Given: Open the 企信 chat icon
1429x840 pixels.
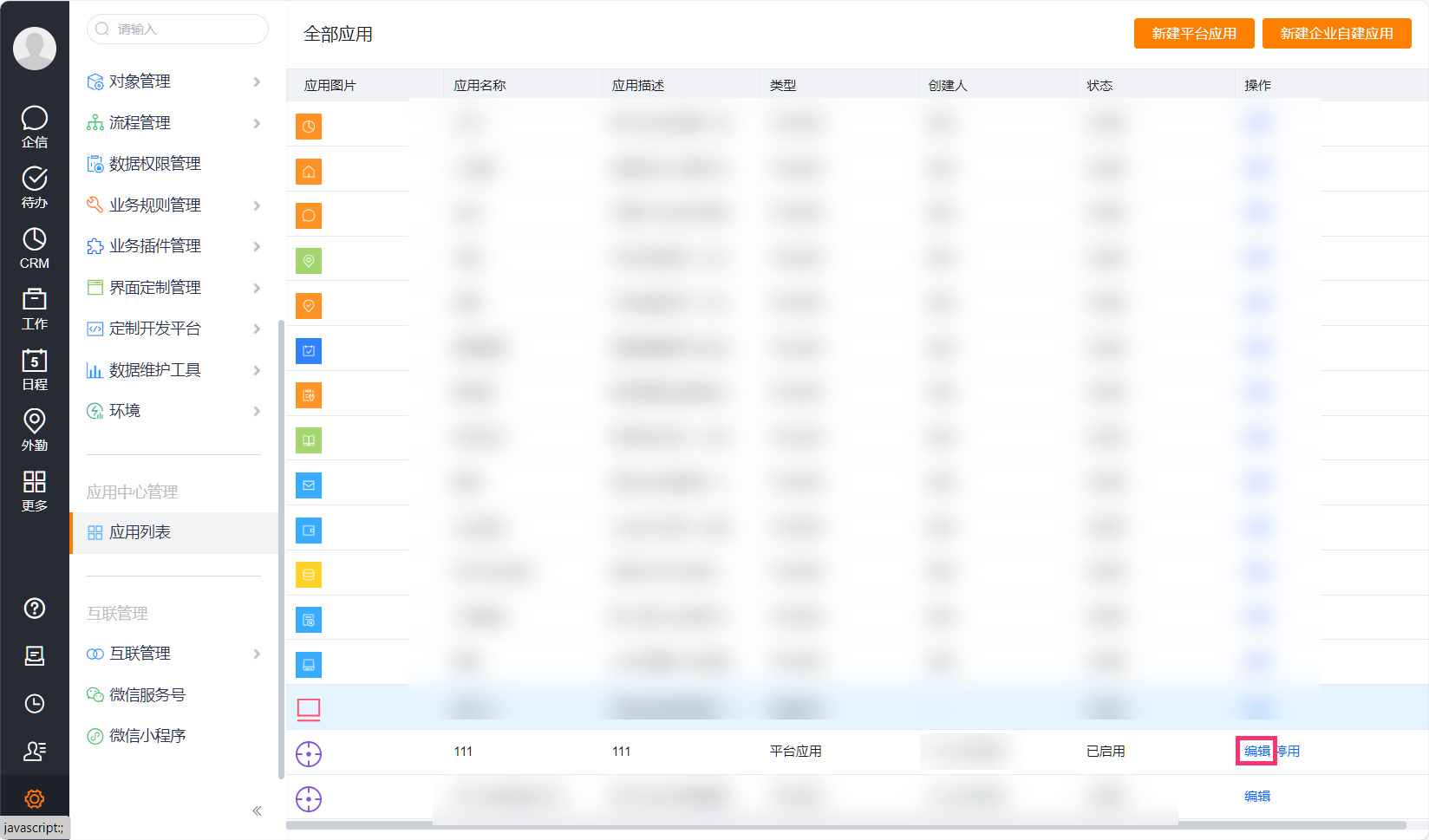Looking at the screenshot, I should pyautogui.click(x=35, y=126).
